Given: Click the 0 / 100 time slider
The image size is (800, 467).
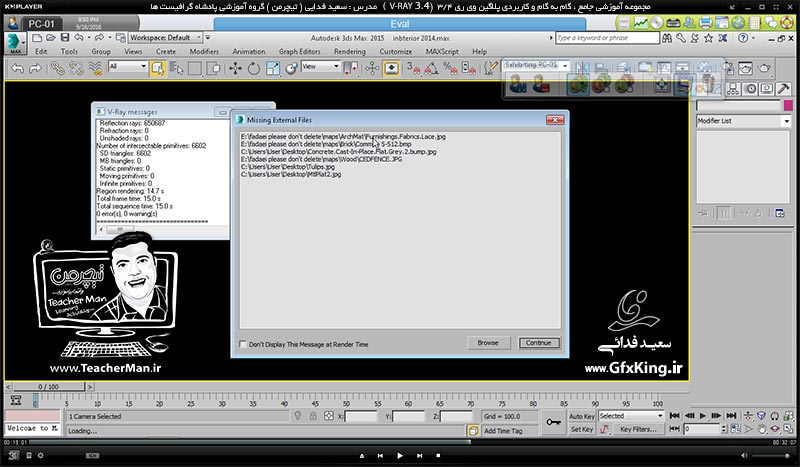Looking at the screenshot, I should (48, 387).
